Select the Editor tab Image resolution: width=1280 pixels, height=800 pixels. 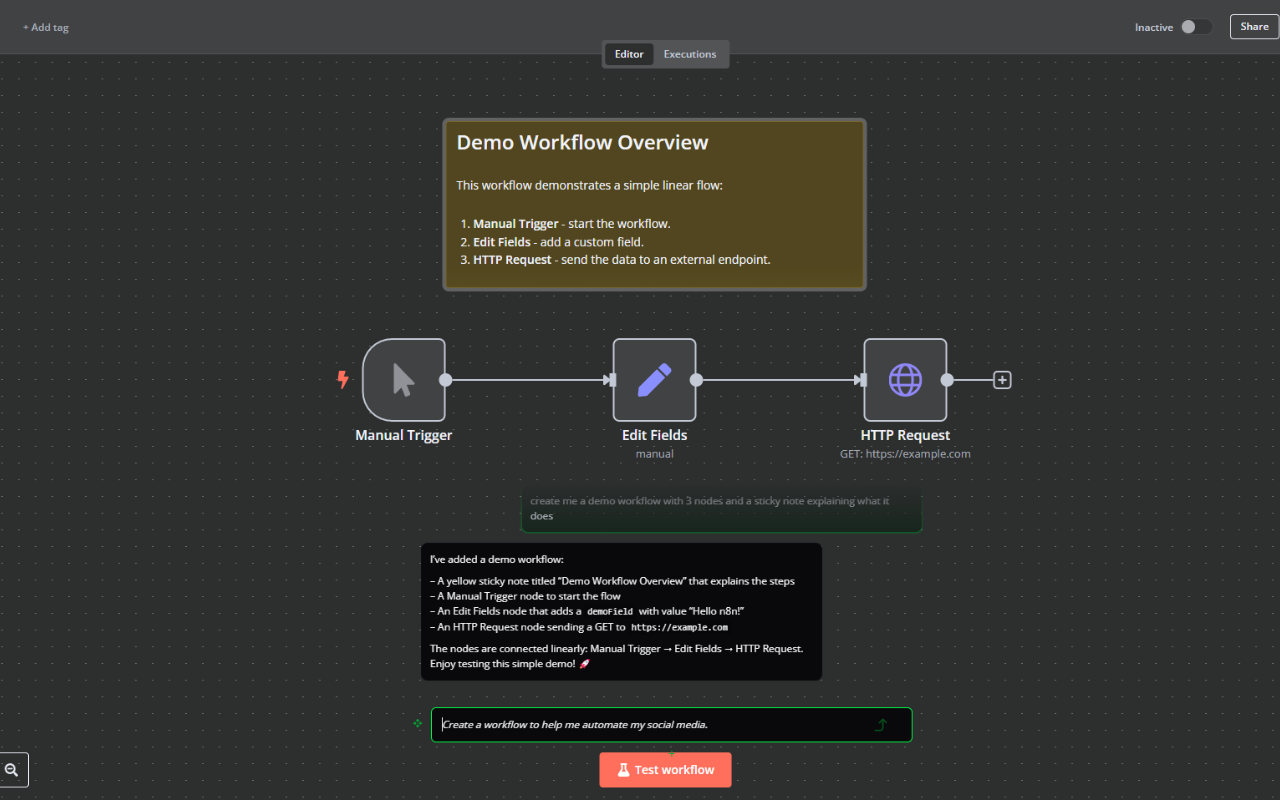click(x=629, y=54)
